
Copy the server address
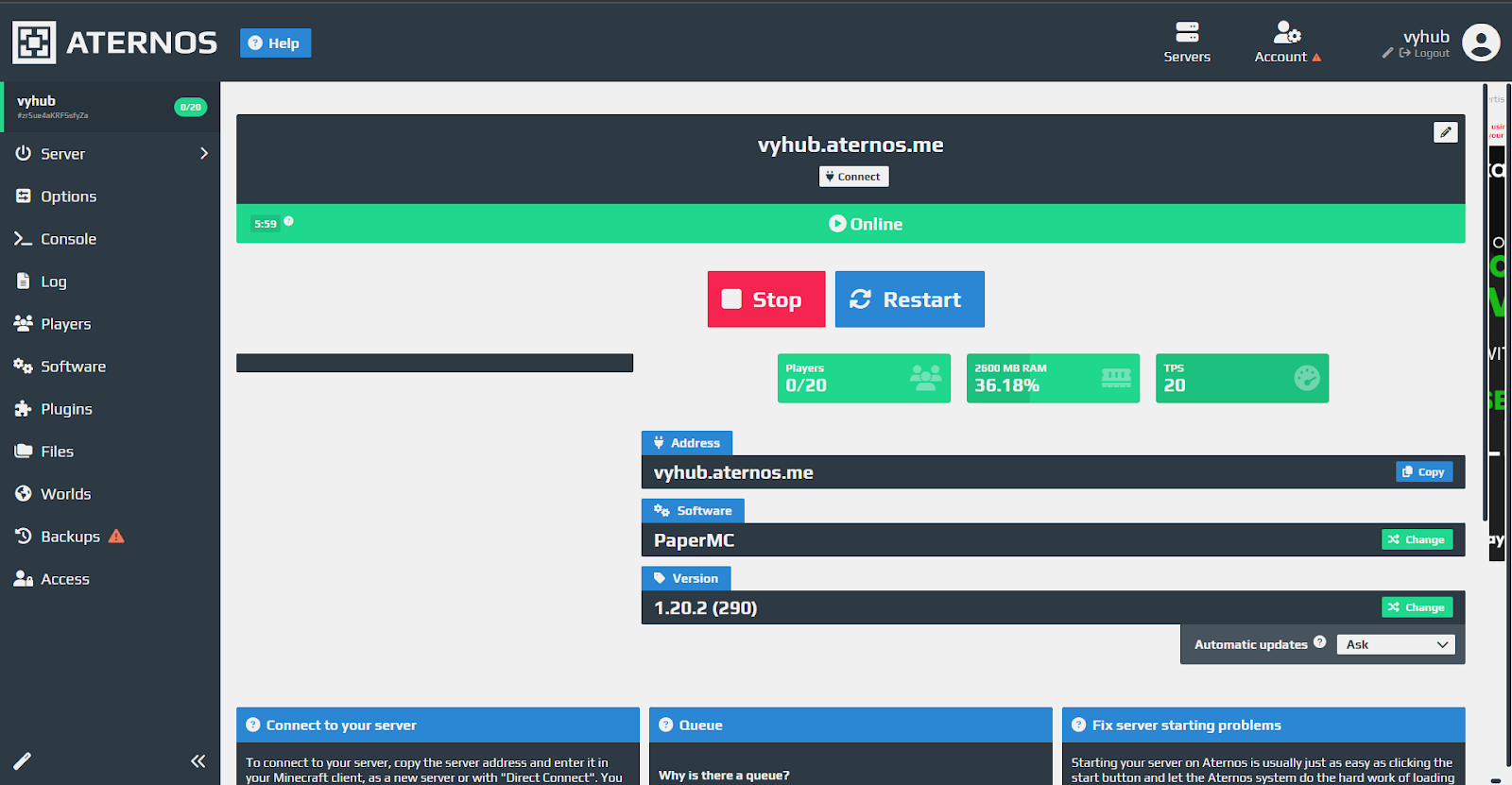[x=1424, y=471]
